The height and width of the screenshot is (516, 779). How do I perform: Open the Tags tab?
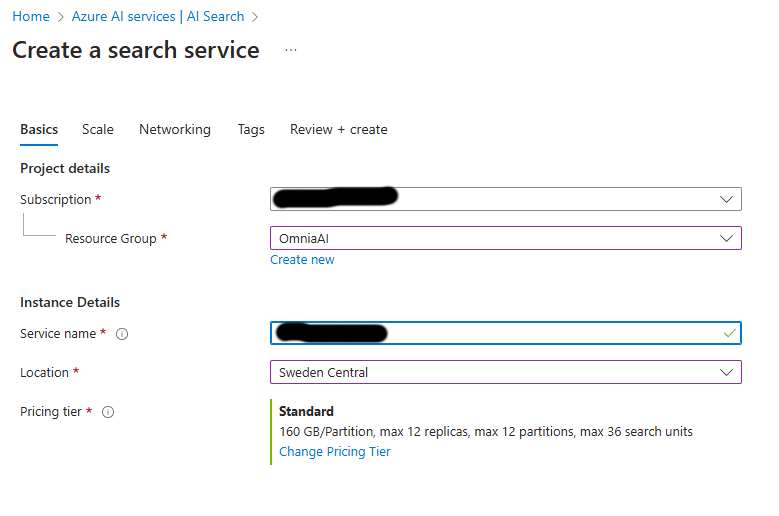251,130
